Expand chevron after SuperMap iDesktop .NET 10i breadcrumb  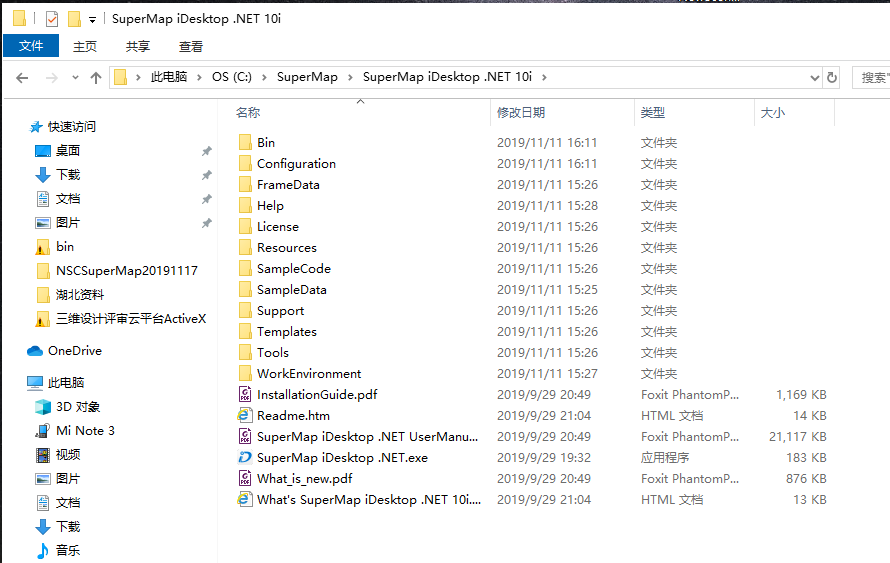pyautogui.click(x=544, y=78)
